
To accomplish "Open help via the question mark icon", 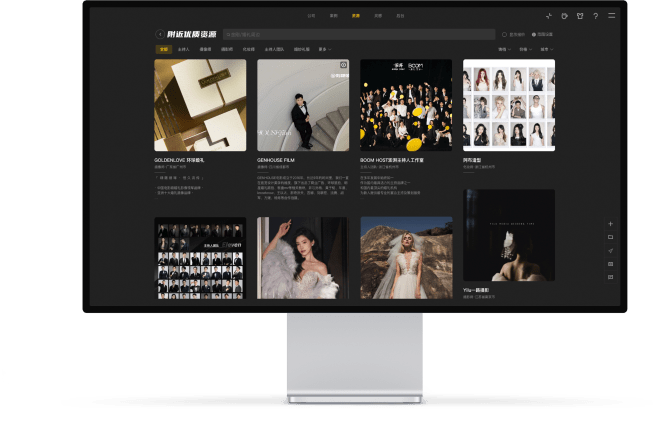I will (596, 16).
